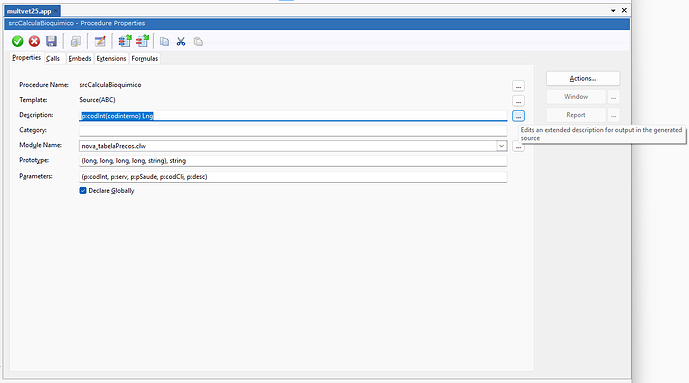Select the multvet25.app document tab
This screenshot has width=689, height=383.
pos(29,11)
